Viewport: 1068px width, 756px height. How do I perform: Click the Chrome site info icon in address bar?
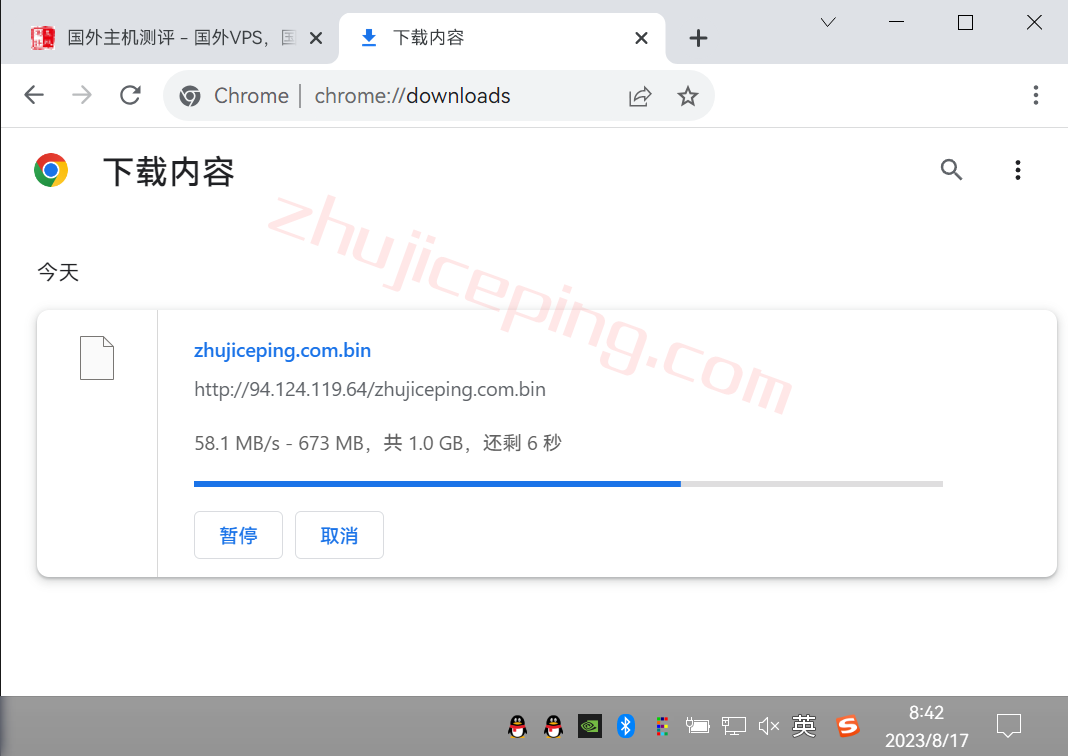pos(190,96)
